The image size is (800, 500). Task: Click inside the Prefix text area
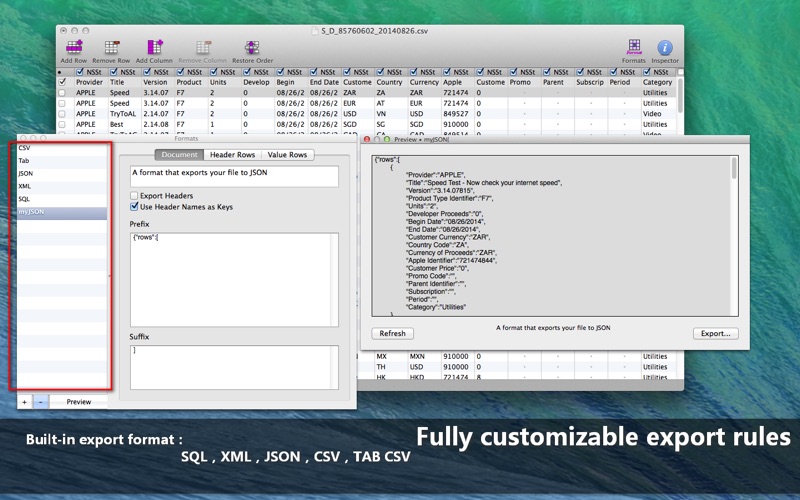click(x=234, y=280)
